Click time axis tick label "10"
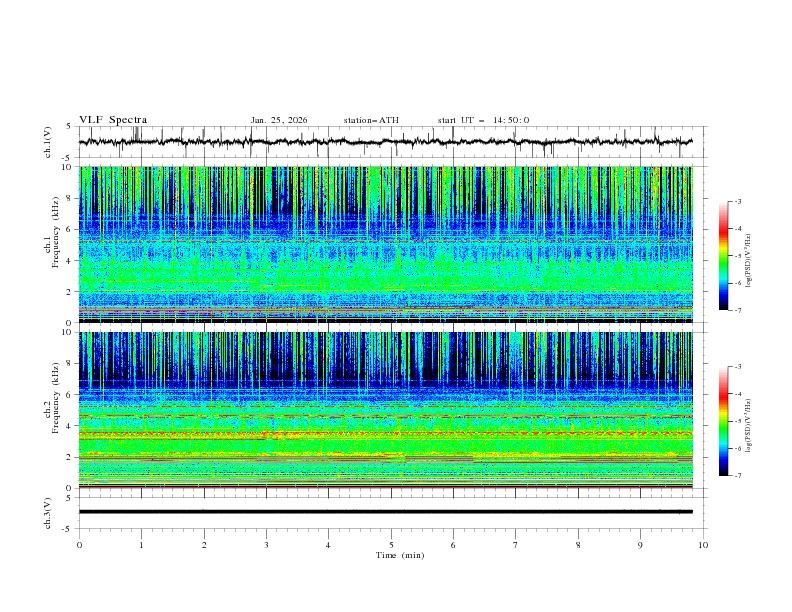Screen dimensions: 792x612 [703, 545]
